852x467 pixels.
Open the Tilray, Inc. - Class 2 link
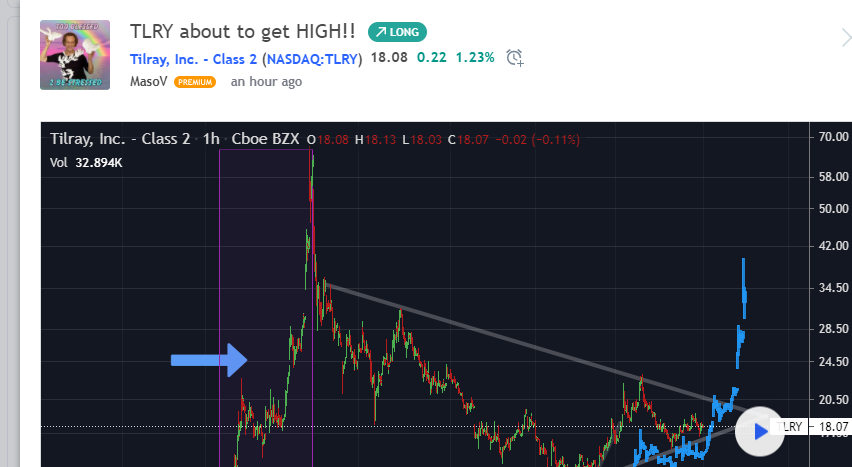pyautogui.click(x=193, y=59)
